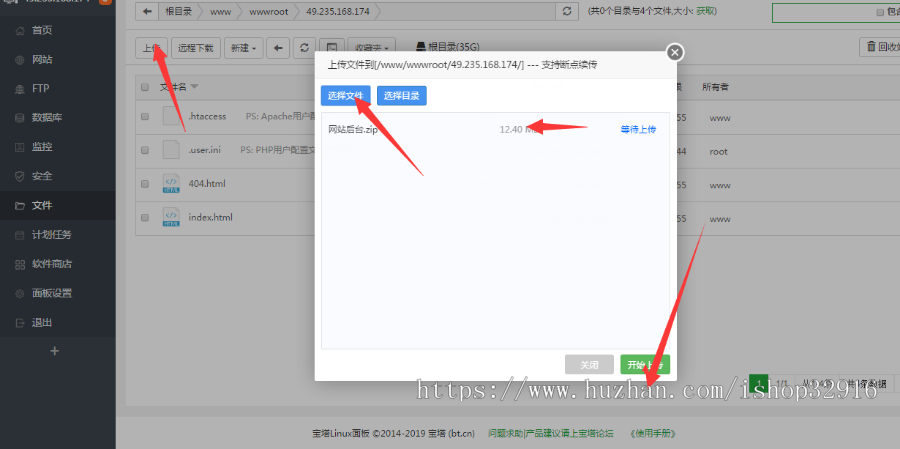Open the terminal icon button in toolbar
Image resolution: width=900 pixels, height=449 pixels.
[x=332, y=48]
